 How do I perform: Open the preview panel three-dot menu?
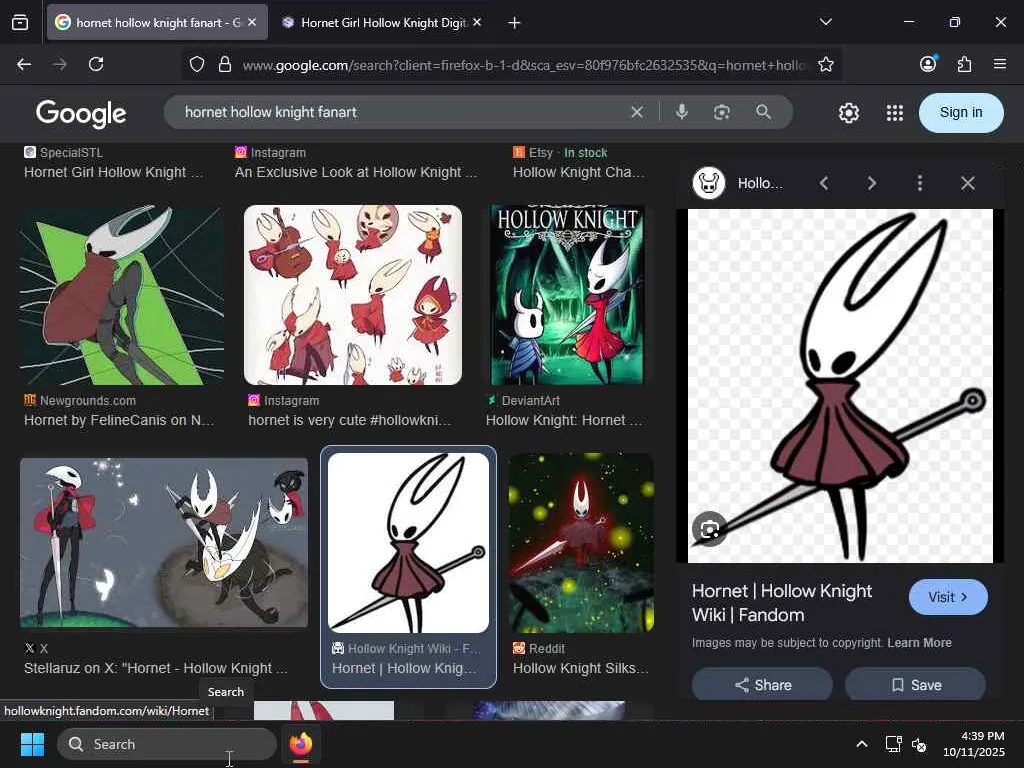(920, 183)
